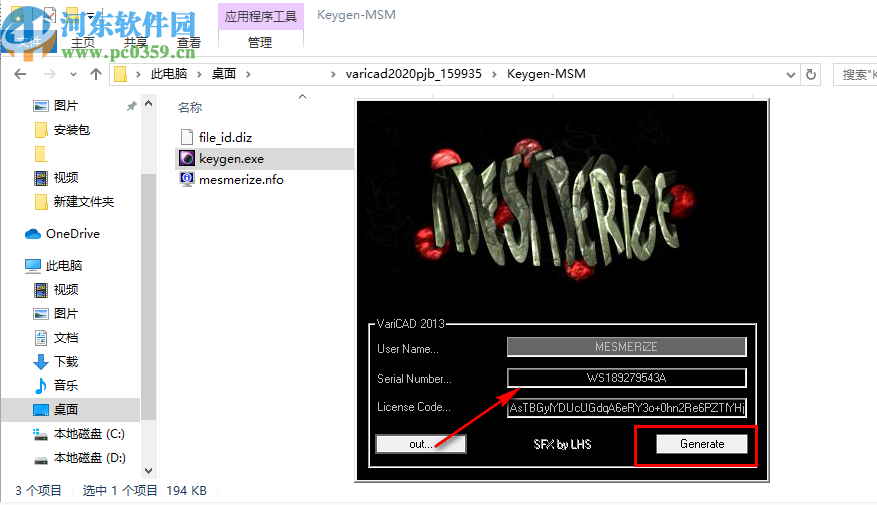Select keygen.exe in file list
This screenshot has width=877, height=505.
pyautogui.click(x=231, y=159)
